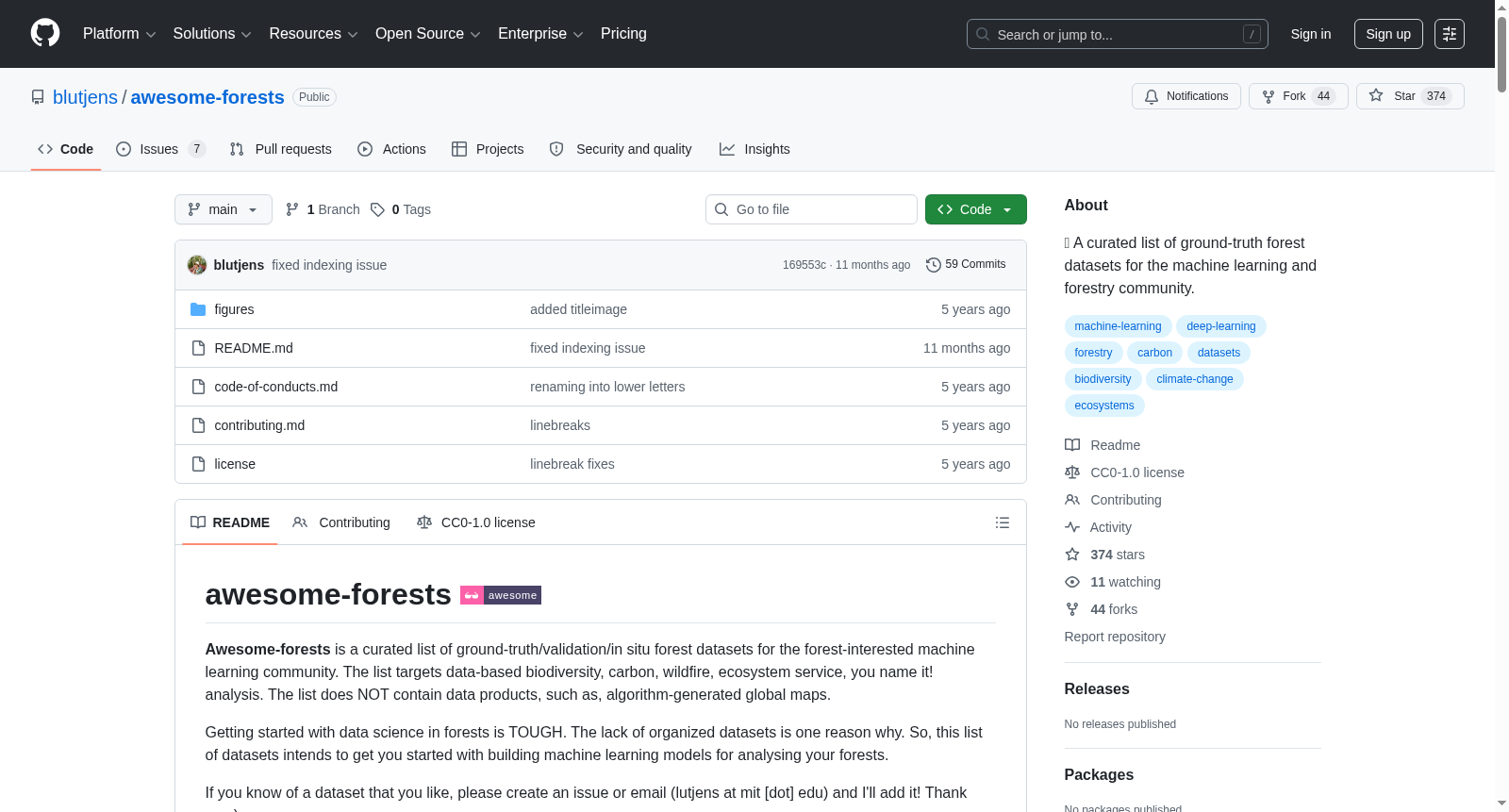This screenshot has width=1509, height=812.
Task: Open the Projects tab
Action: (488, 149)
